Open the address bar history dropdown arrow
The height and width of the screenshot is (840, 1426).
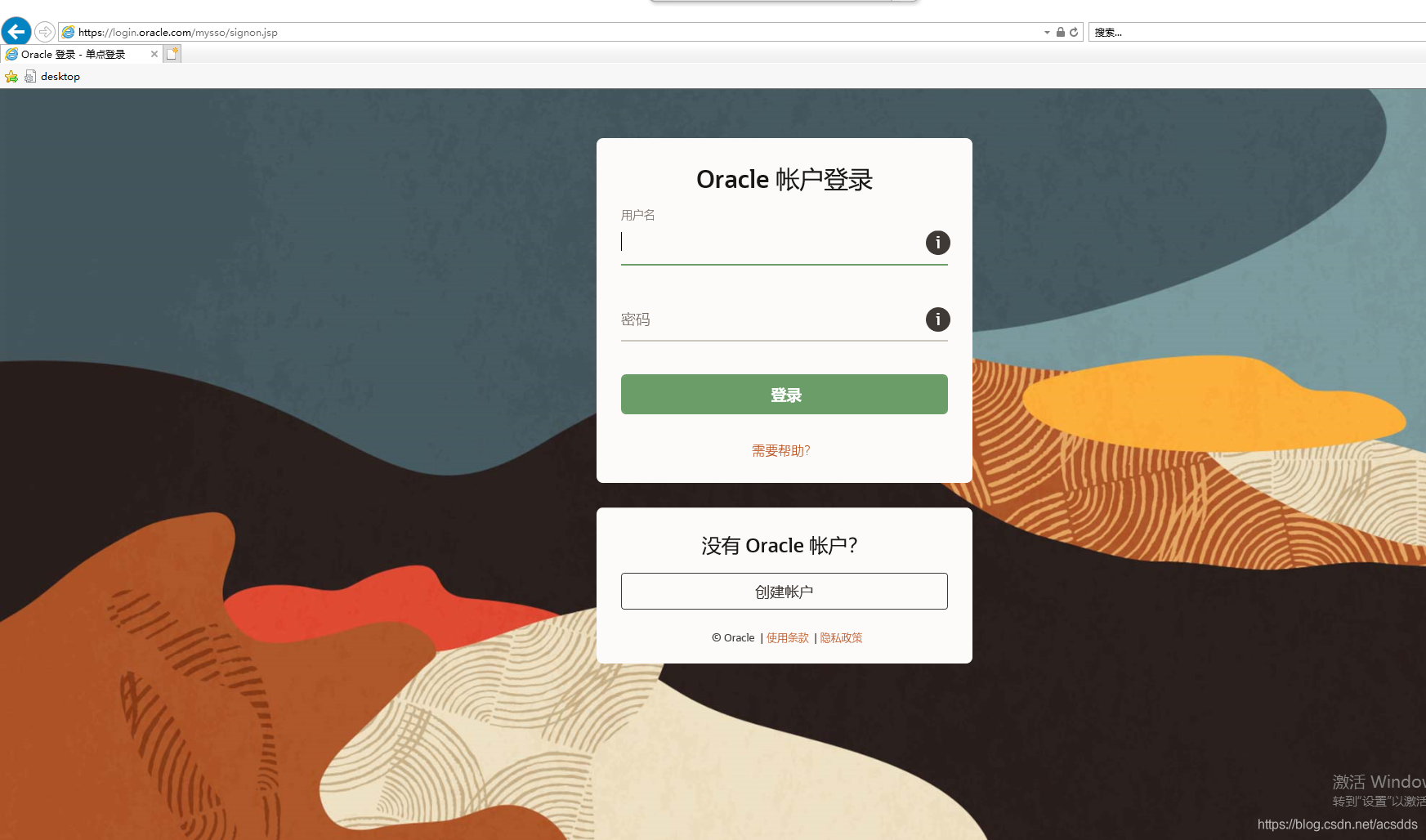1047,33
